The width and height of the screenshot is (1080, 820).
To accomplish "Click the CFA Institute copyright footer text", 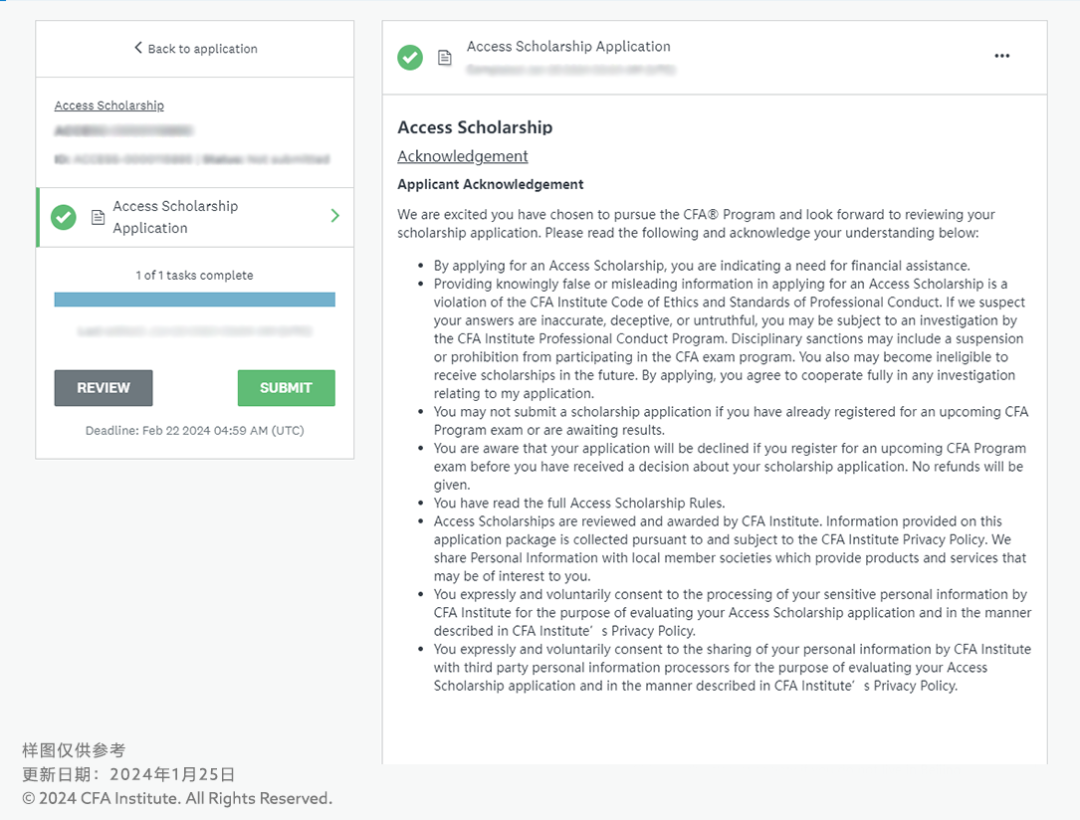I will [177, 798].
